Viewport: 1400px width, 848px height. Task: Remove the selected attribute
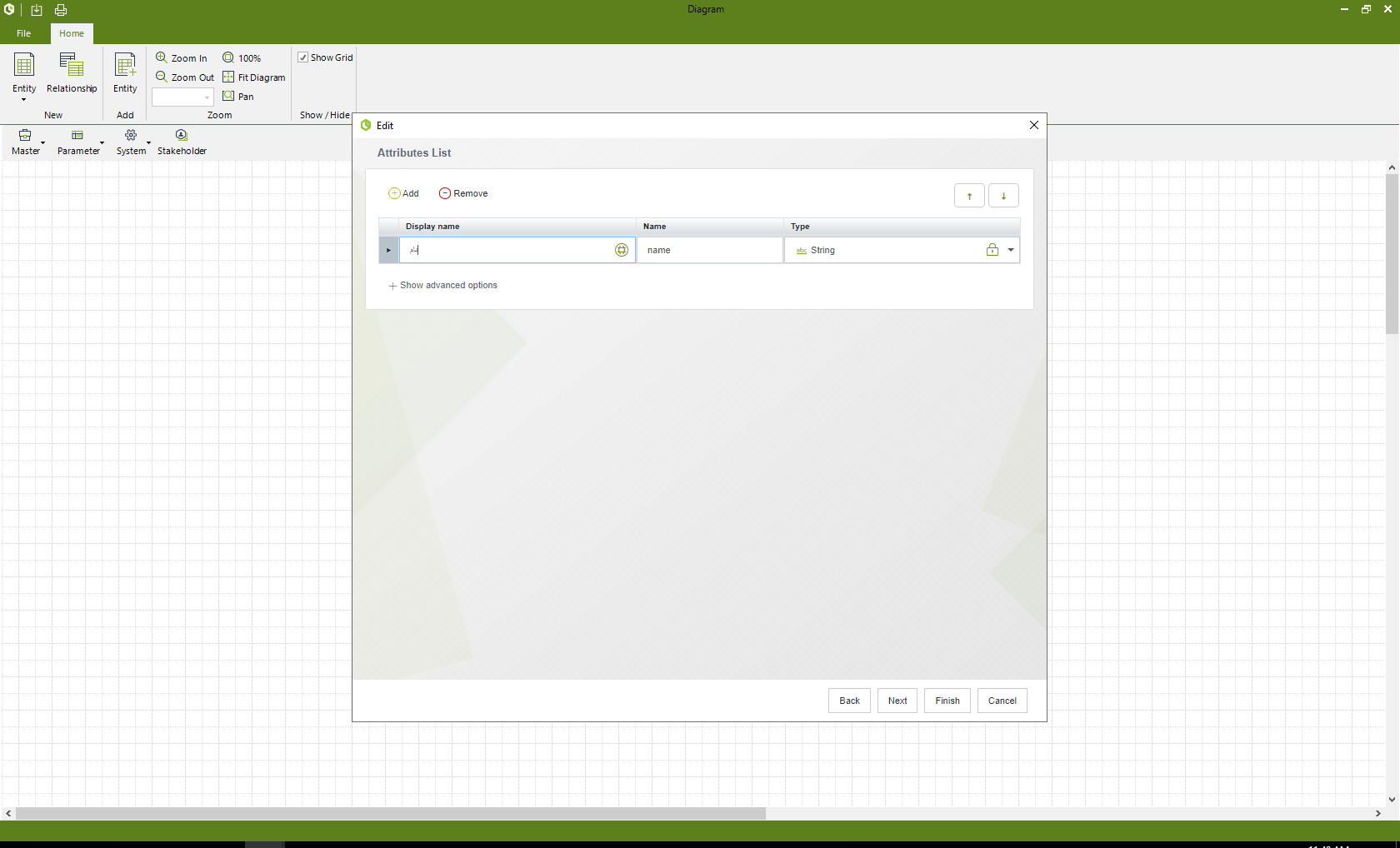463,193
